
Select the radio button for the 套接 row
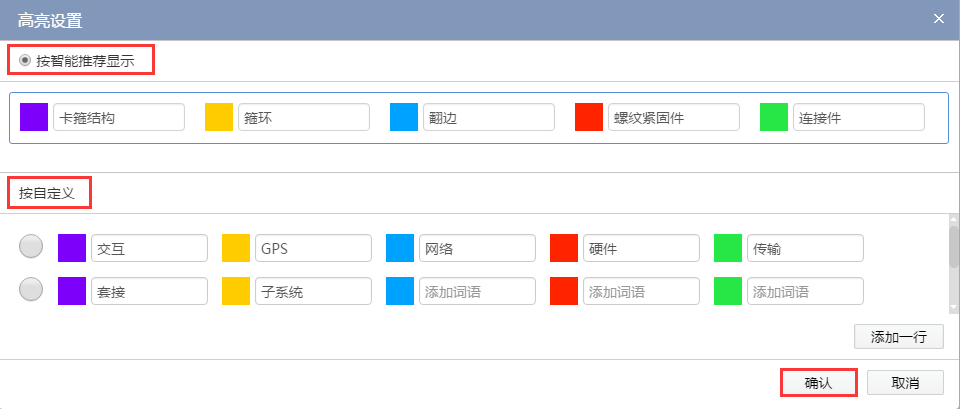click(31, 290)
